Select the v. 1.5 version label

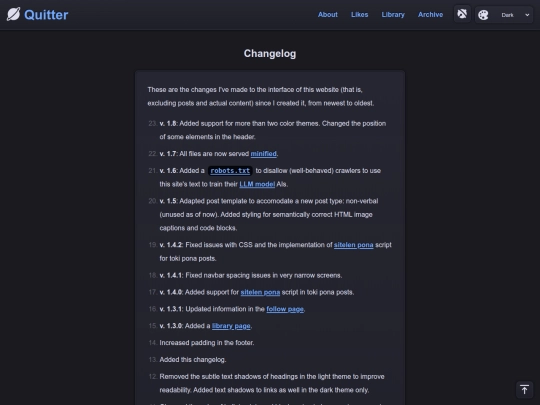[x=168, y=201]
